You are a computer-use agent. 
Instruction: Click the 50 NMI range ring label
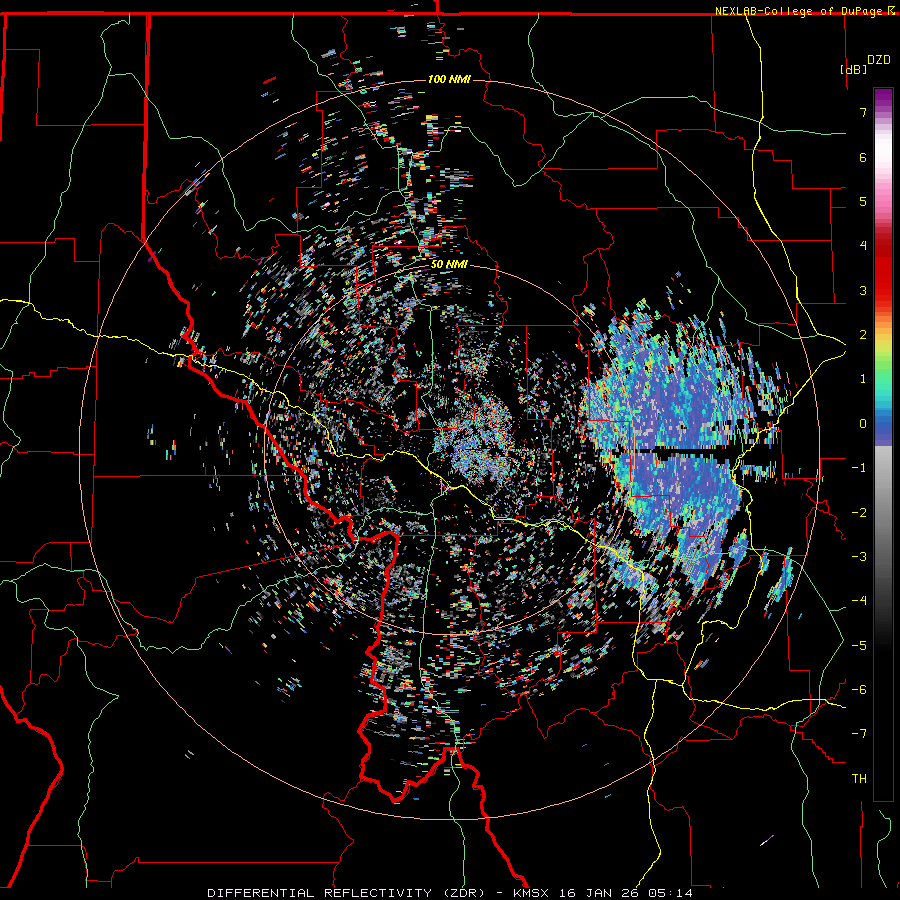click(x=449, y=265)
